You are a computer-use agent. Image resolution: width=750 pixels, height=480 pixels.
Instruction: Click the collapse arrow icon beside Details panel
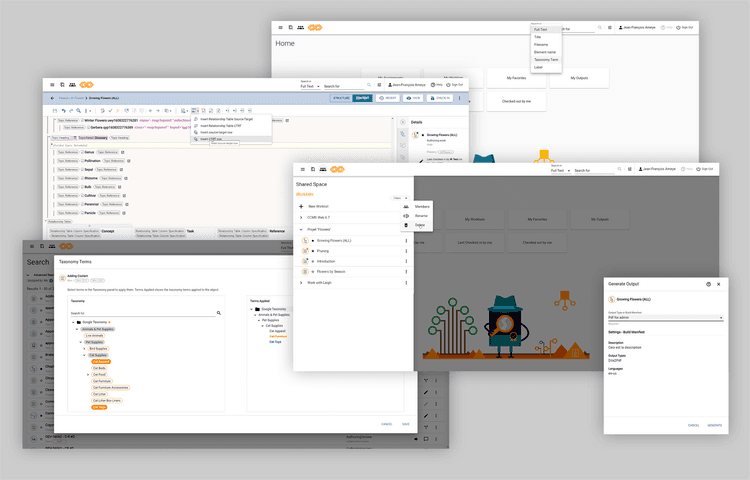pos(403,122)
